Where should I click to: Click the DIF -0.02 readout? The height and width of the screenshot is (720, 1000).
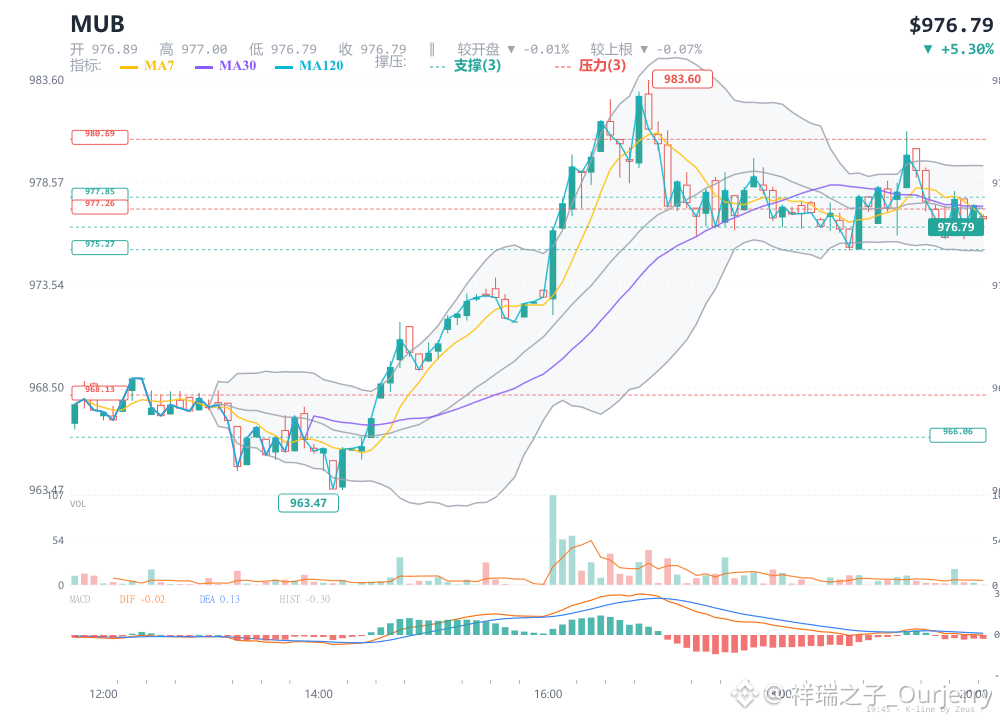pyautogui.click(x=142, y=599)
